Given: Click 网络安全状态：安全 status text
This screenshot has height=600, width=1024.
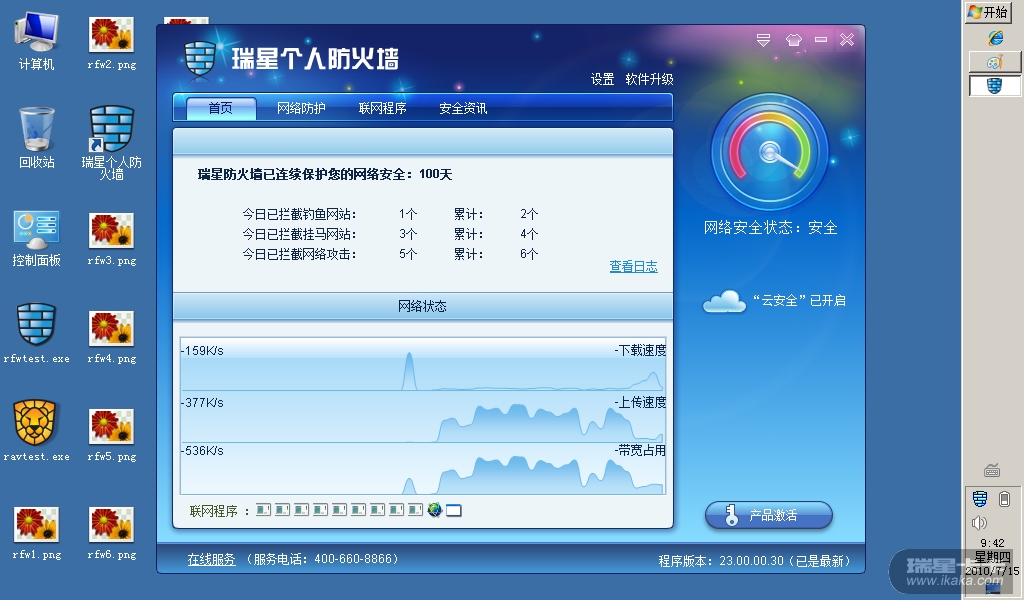Looking at the screenshot, I should tap(771, 228).
